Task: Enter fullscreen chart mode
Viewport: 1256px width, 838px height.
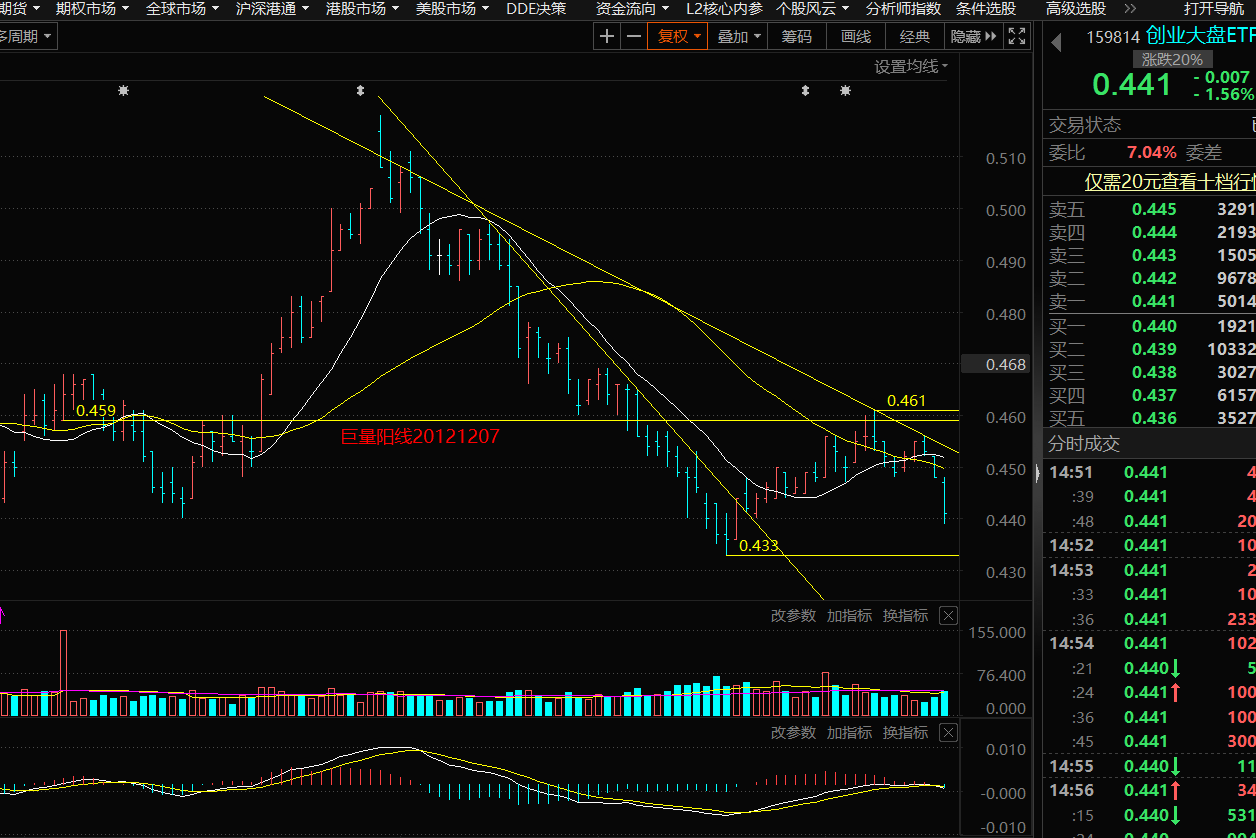Action: [1017, 37]
